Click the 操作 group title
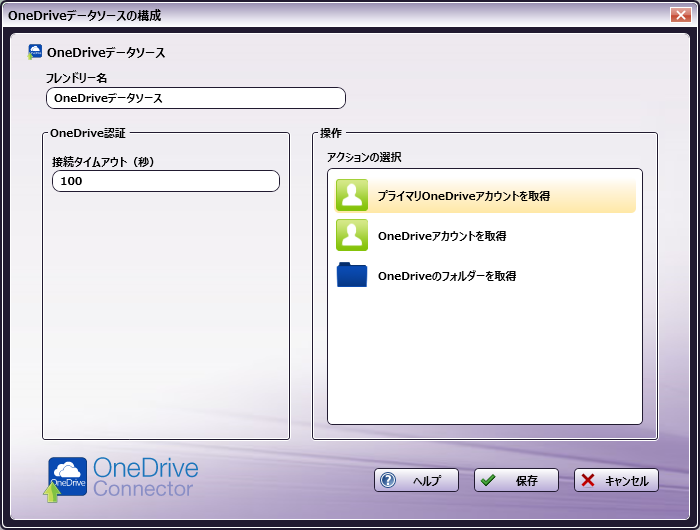Screen dimensions: 700x530 point(331,133)
